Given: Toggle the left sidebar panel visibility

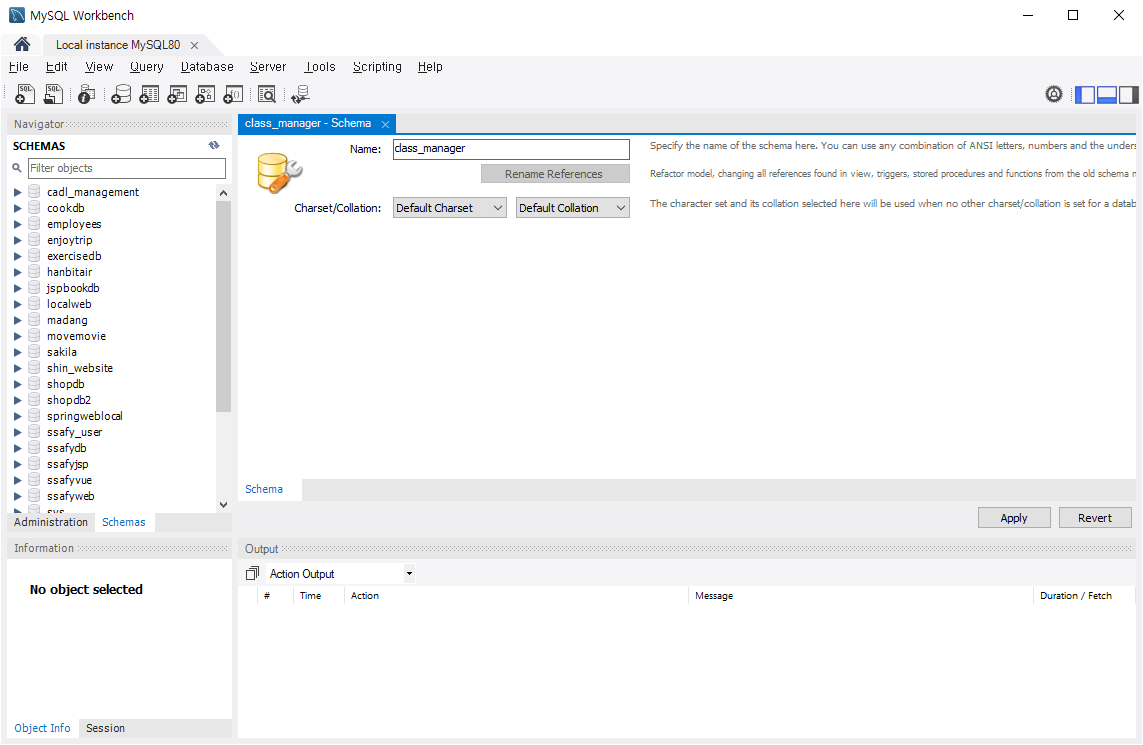Looking at the screenshot, I should (1085, 95).
